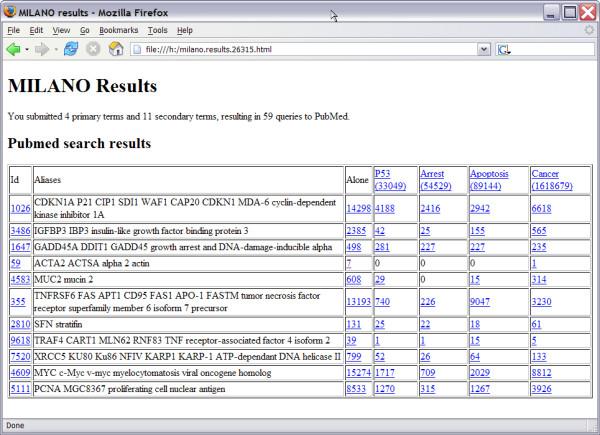Viewport: 600px width, 435px height.
Task: Click the 15274 Alone count for MYC
Action: click(x=359, y=373)
